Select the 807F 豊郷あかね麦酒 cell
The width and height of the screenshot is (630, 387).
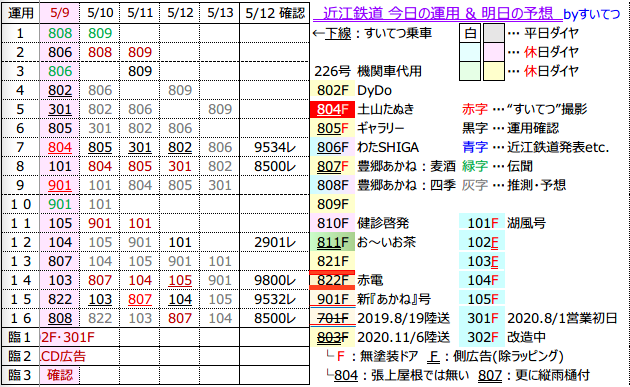[332, 166]
